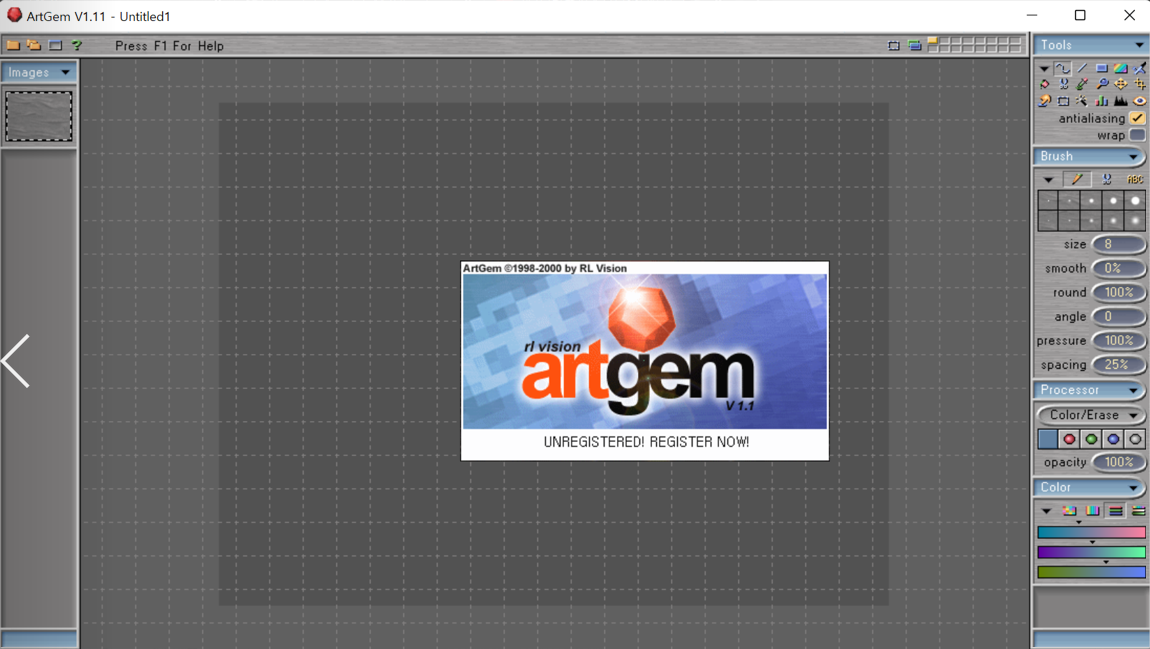Viewport: 1150px width, 649px height.
Task: Select the eyedropper color picker tool
Action: pos(1082,84)
